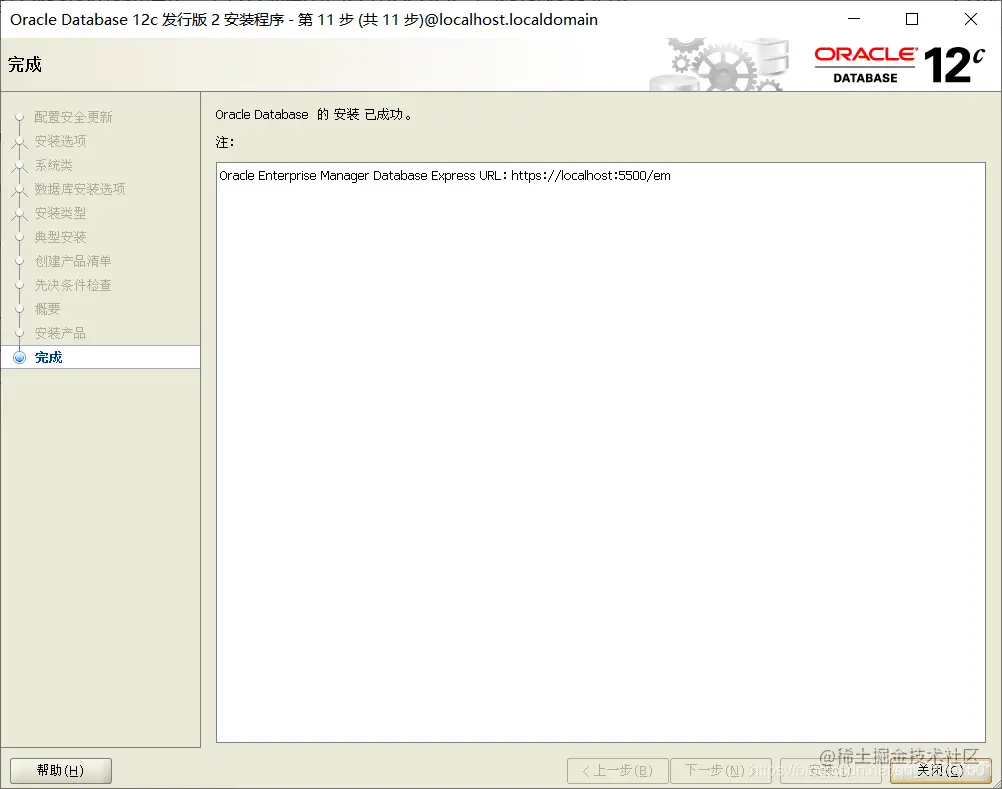
Task: Click the 完成 page heading
Action: (x=25, y=65)
